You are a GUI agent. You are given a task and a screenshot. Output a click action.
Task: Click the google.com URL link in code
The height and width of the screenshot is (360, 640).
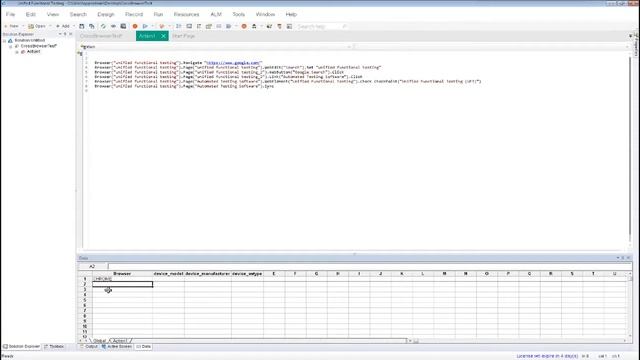click(x=233, y=63)
